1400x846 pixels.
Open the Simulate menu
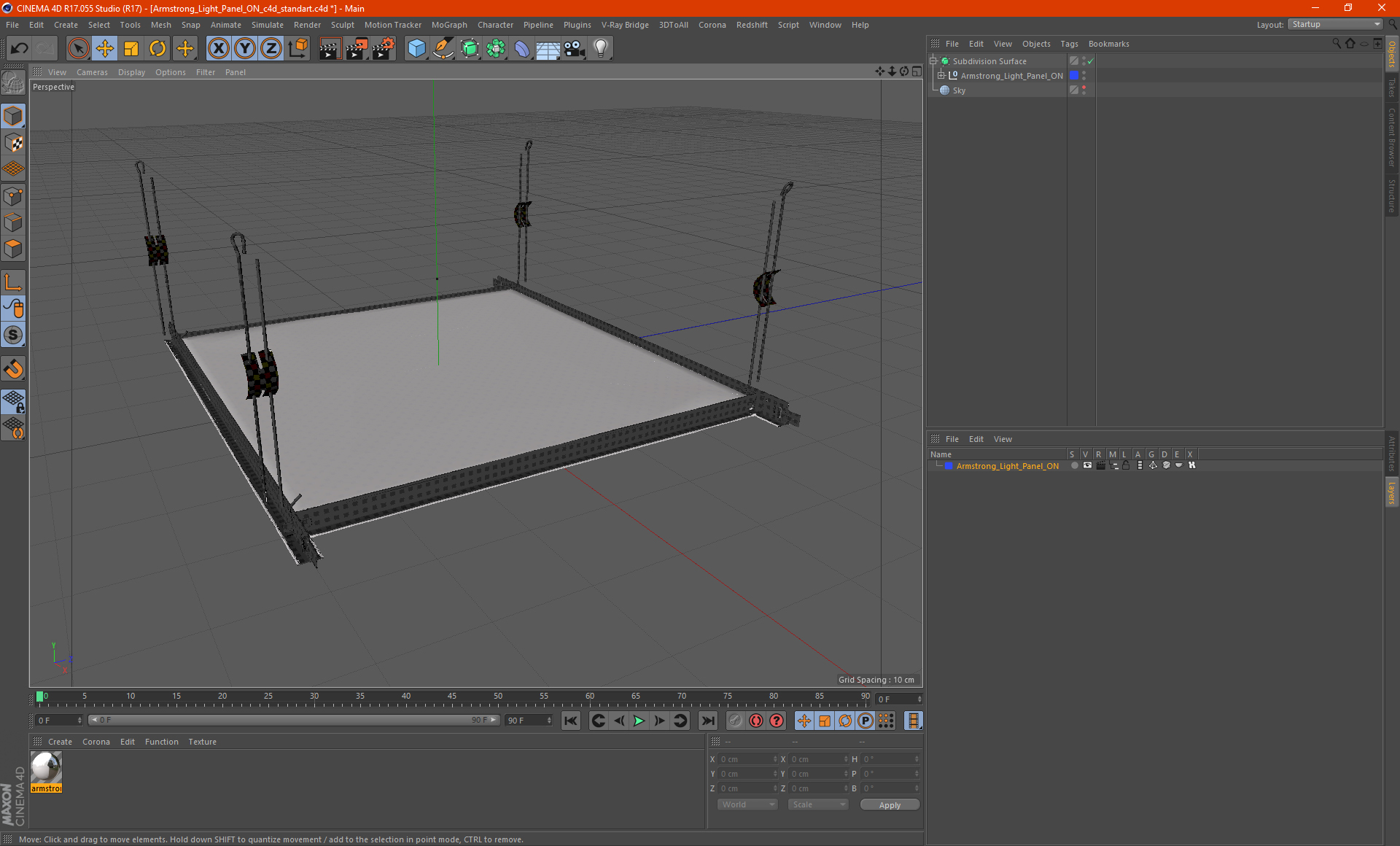coord(267,25)
